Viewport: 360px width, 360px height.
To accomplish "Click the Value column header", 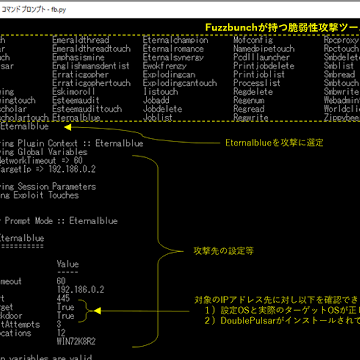I will point(68,264).
